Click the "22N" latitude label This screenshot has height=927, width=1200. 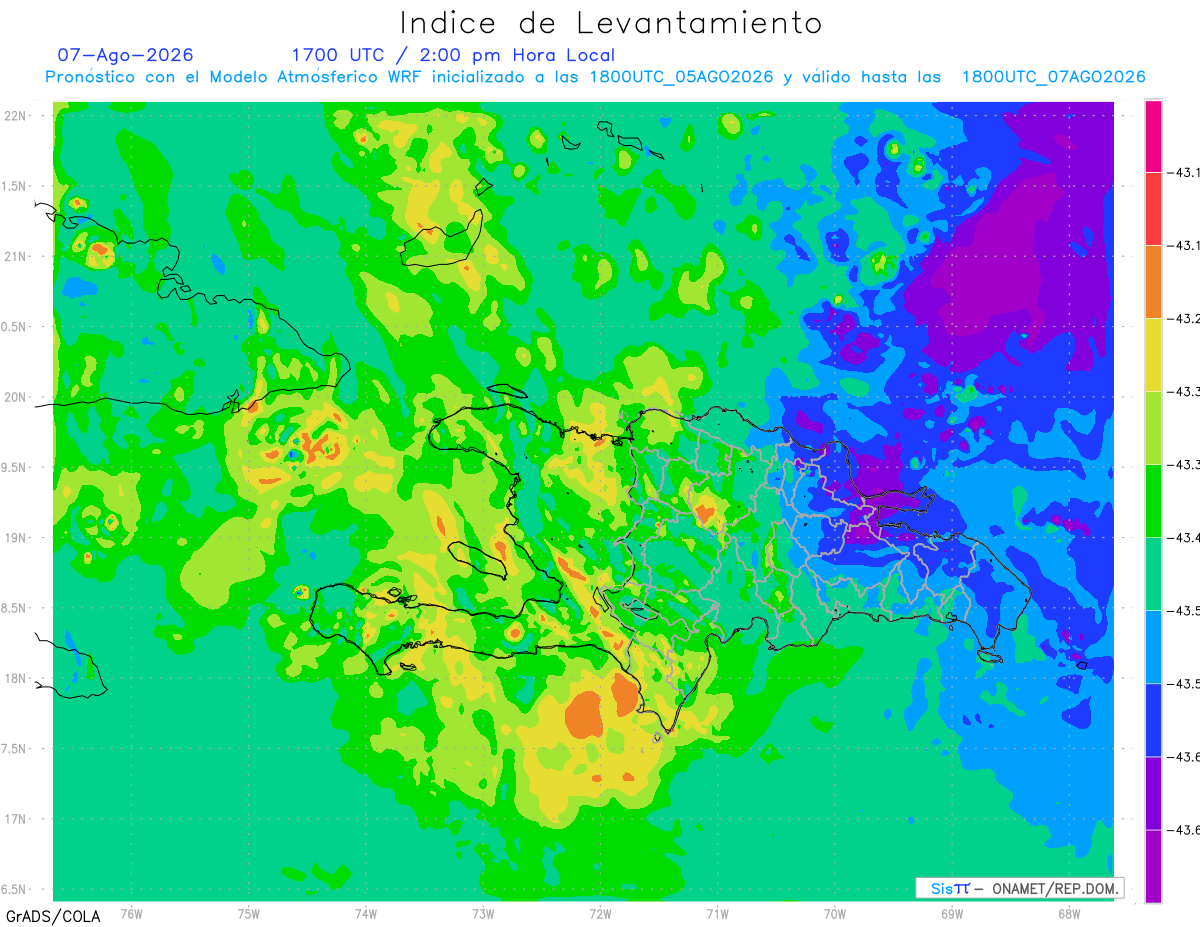coord(15,116)
